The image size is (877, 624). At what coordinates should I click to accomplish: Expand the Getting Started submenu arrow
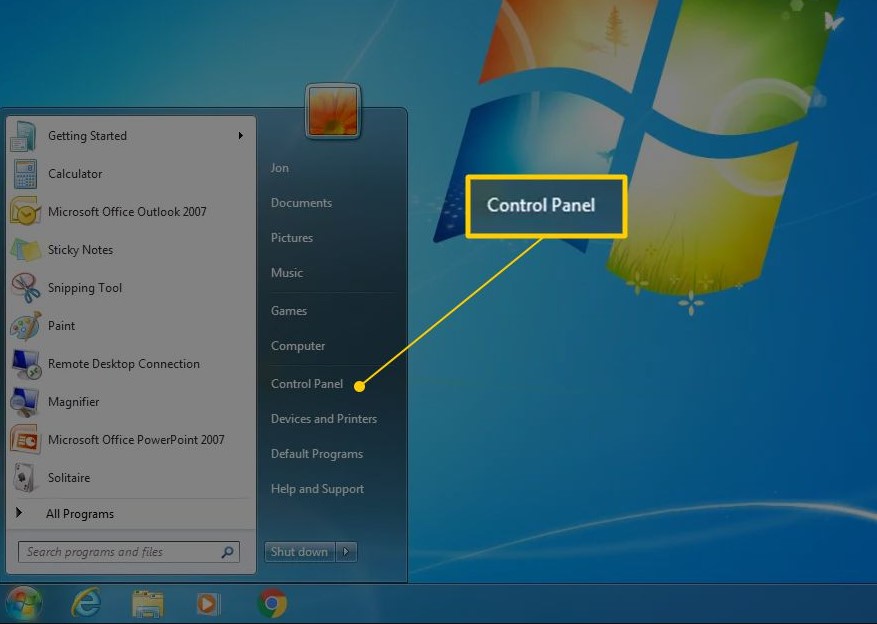point(241,136)
